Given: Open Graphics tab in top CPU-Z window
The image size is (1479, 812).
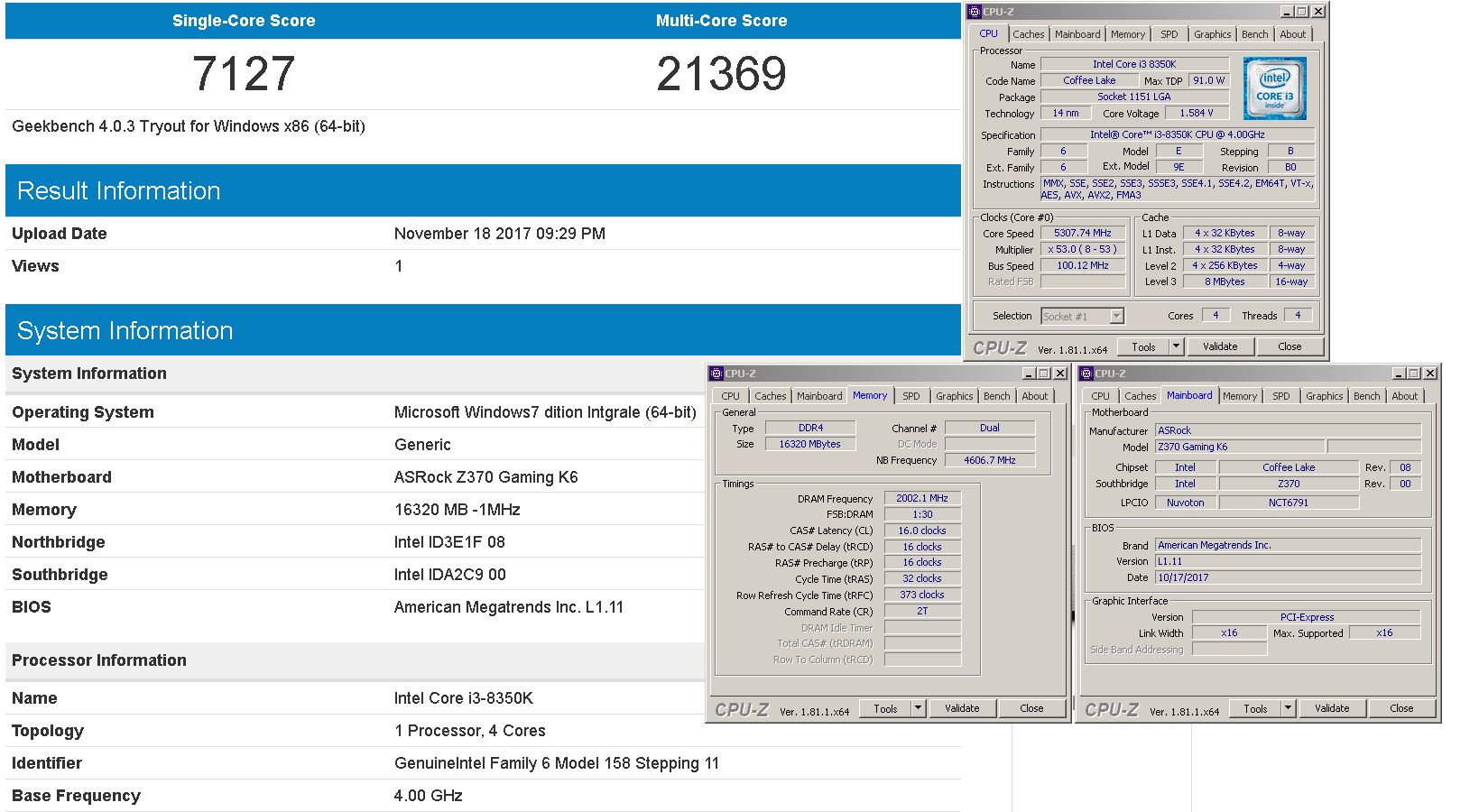Looking at the screenshot, I should [1212, 34].
